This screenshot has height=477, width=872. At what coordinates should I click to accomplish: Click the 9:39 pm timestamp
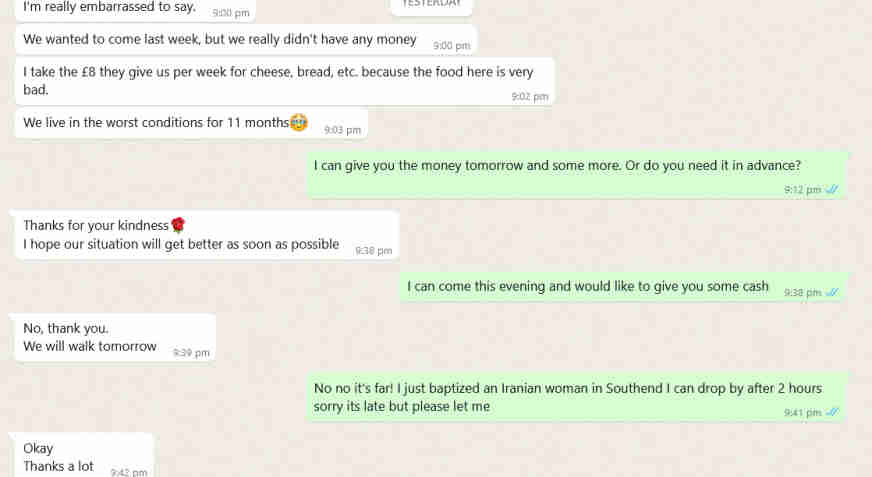point(191,352)
